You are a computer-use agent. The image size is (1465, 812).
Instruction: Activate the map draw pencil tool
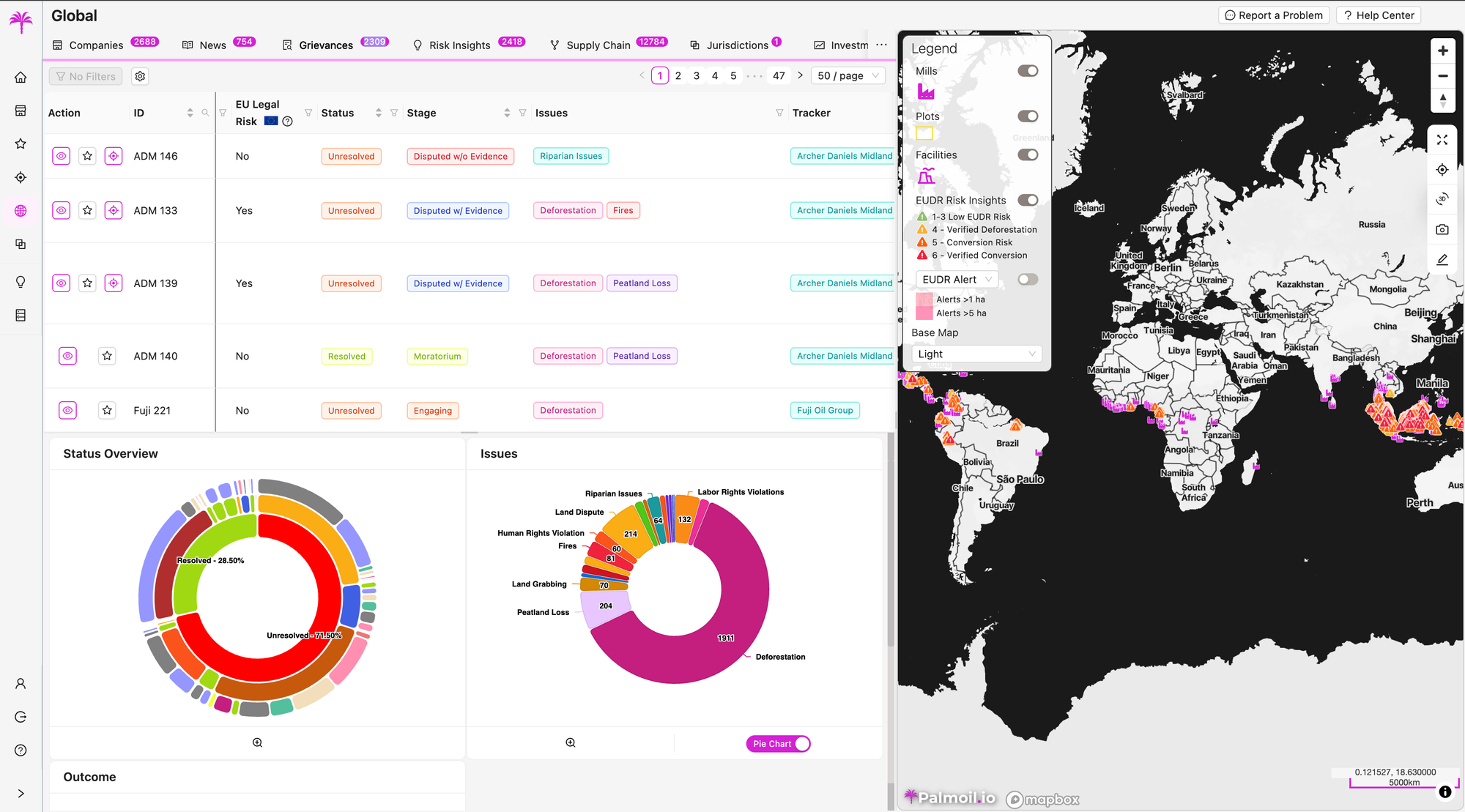[1442, 259]
